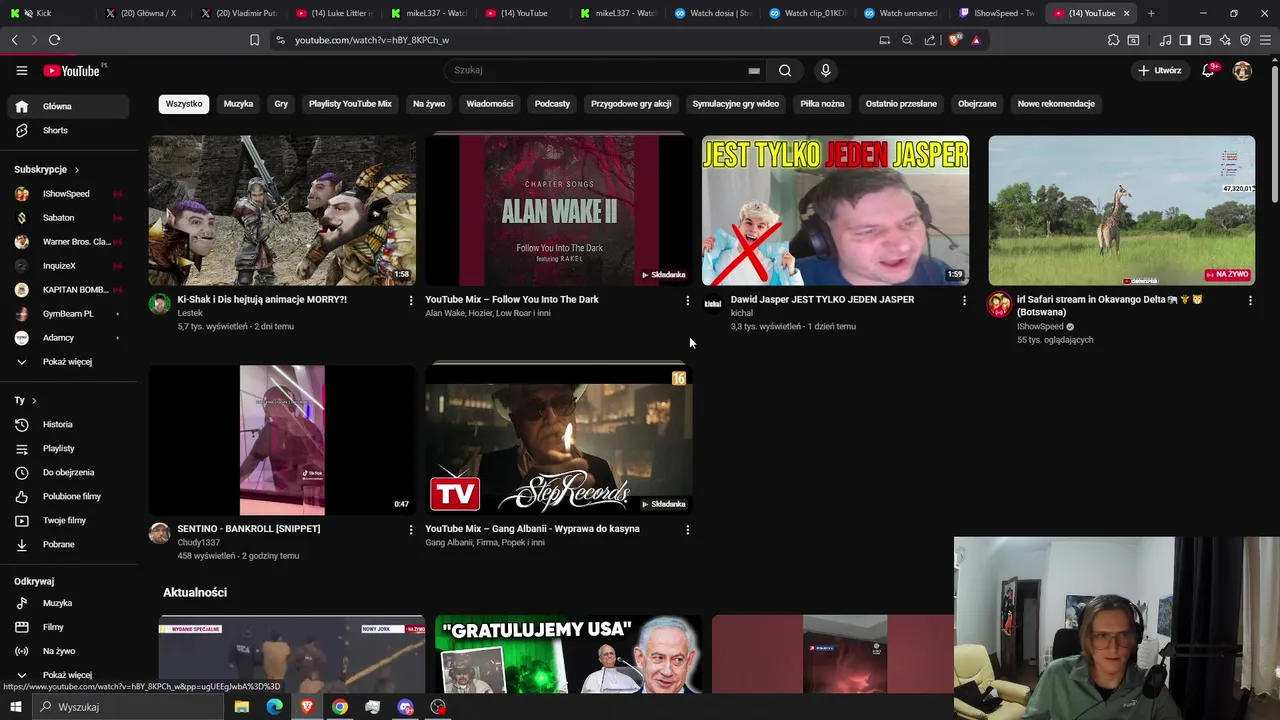Open the Lestek channel link
The image size is (1280, 720).
(x=190, y=313)
